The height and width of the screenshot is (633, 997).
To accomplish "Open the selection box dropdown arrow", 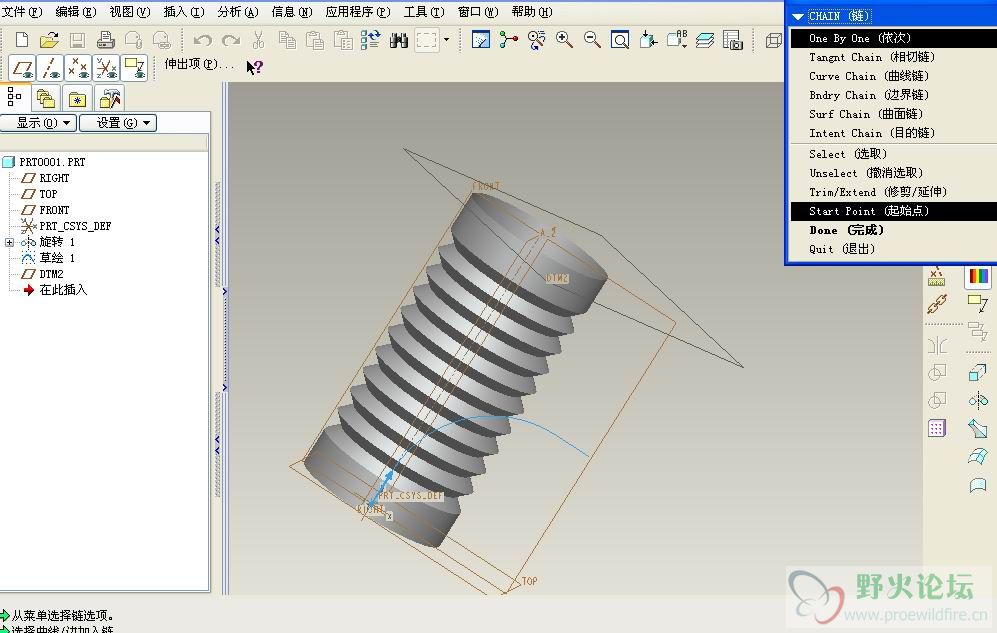I will [446, 39].
